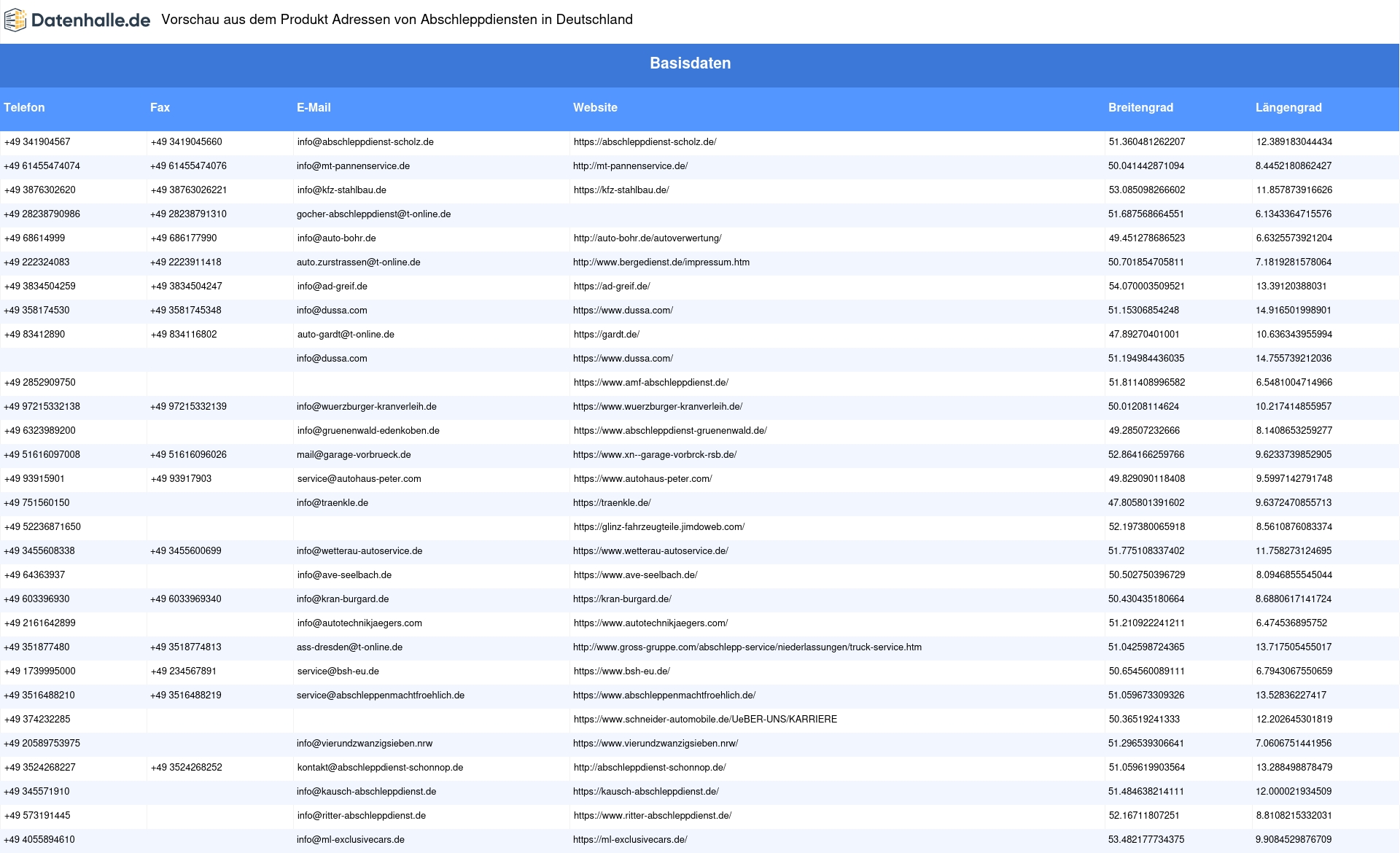Click longitude value 12.389183044434

[x=1294, y=142]
